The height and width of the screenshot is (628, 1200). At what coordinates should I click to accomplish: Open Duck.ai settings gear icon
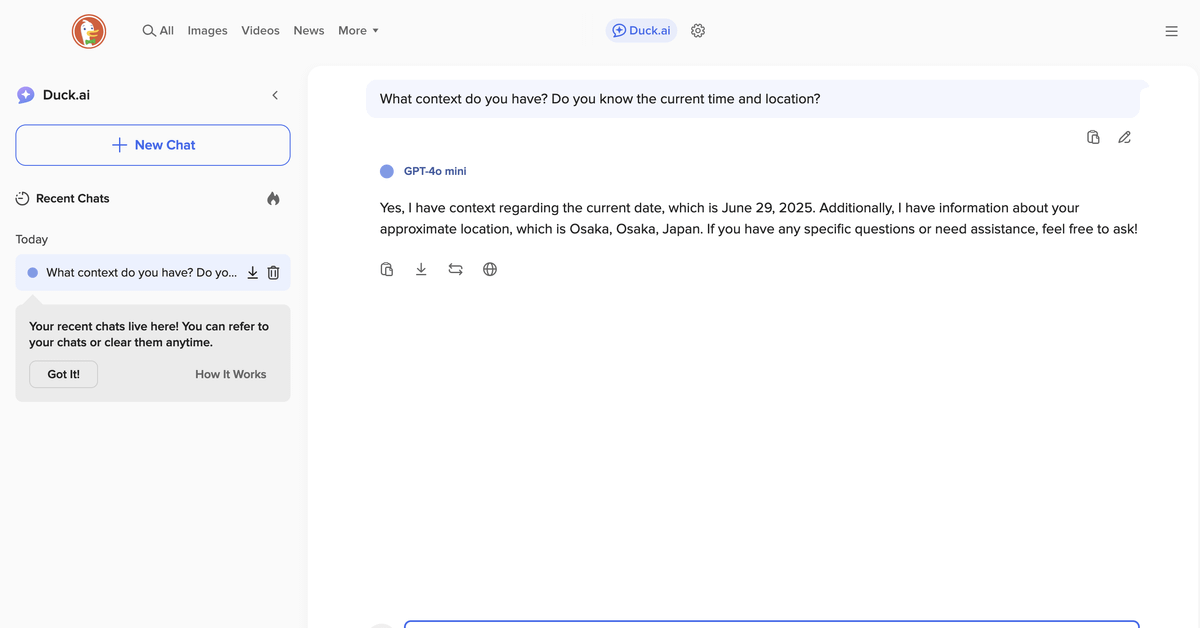[x=698, y=31]
